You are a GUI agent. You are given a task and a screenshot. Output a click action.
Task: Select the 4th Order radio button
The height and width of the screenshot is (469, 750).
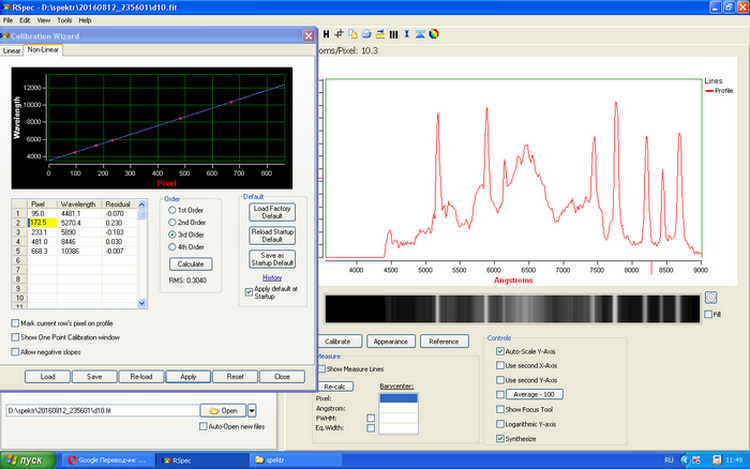(172, 247)
